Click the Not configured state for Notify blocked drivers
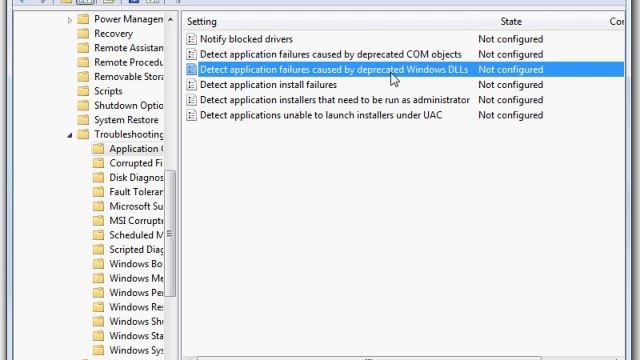The image size is (640, 360). tap(511, 39)
